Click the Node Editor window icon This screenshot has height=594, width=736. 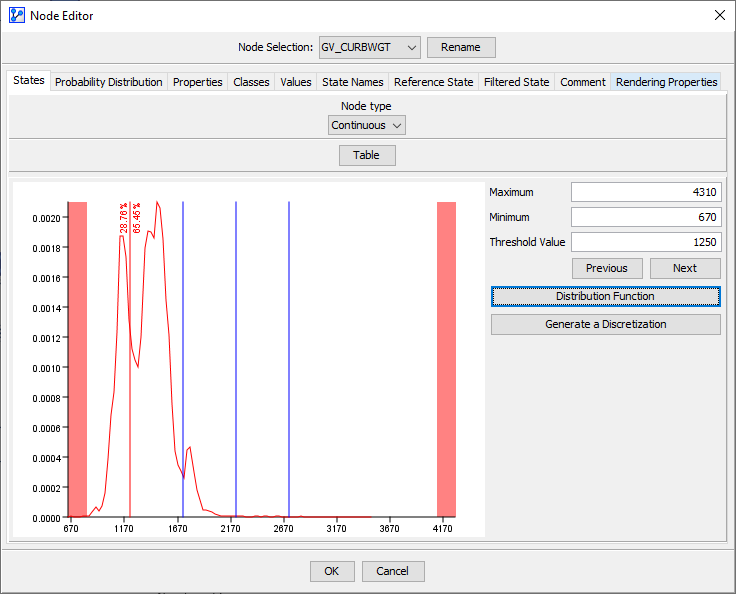(x=17, y=14)
